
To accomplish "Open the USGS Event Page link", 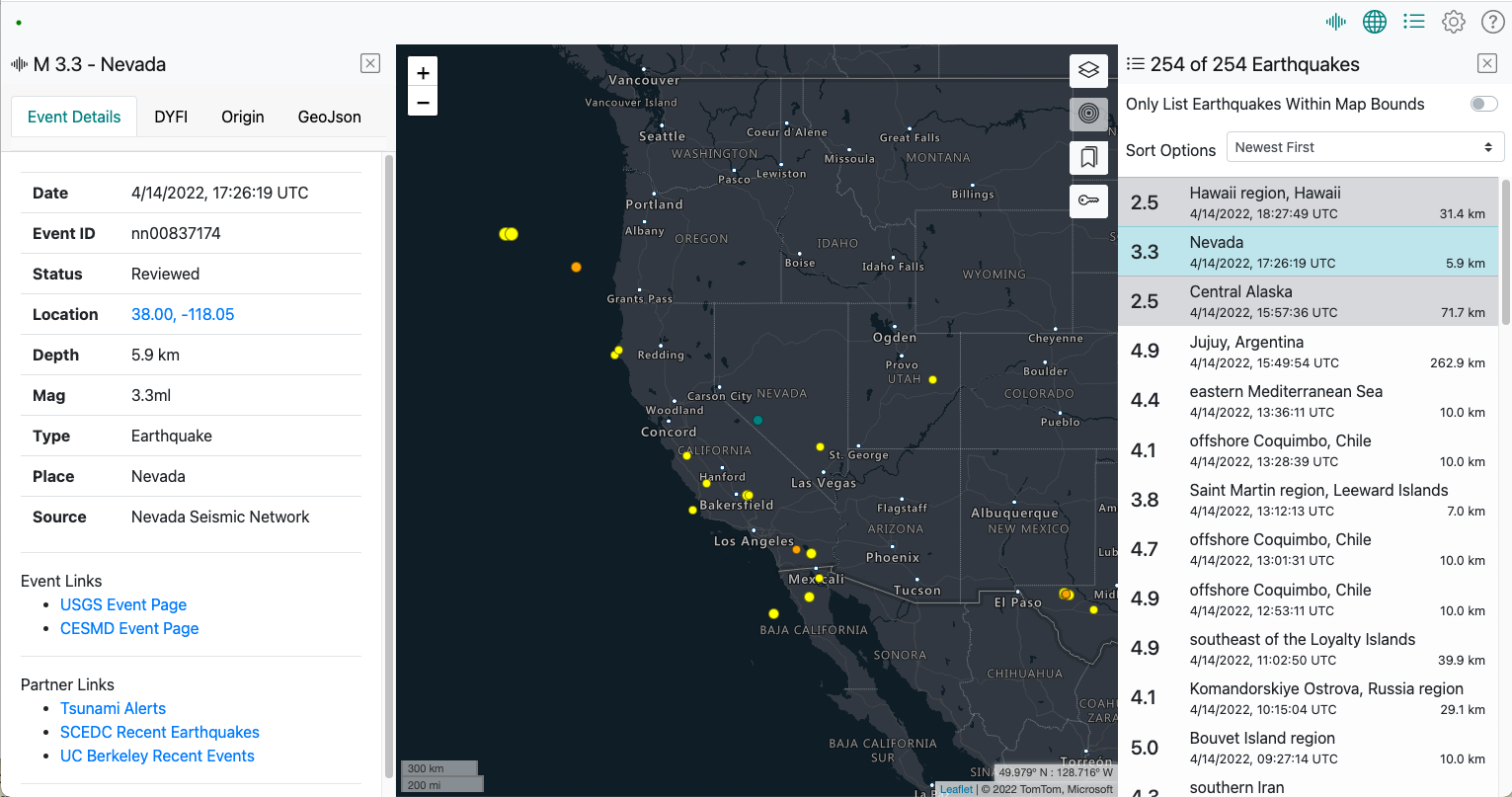I will pos(123,604).
